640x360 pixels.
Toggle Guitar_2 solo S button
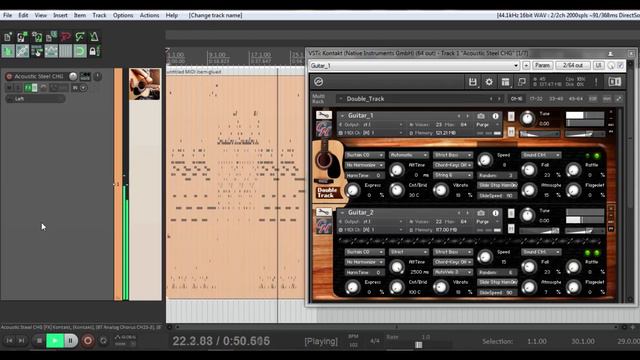pos(511,213)
